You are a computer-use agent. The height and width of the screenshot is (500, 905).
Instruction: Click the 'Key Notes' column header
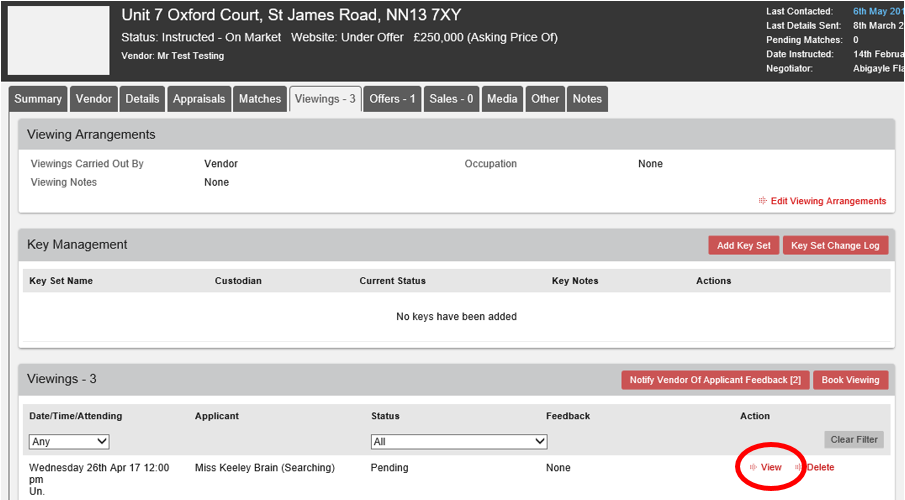pyautogui.click(x=575, y=281)
